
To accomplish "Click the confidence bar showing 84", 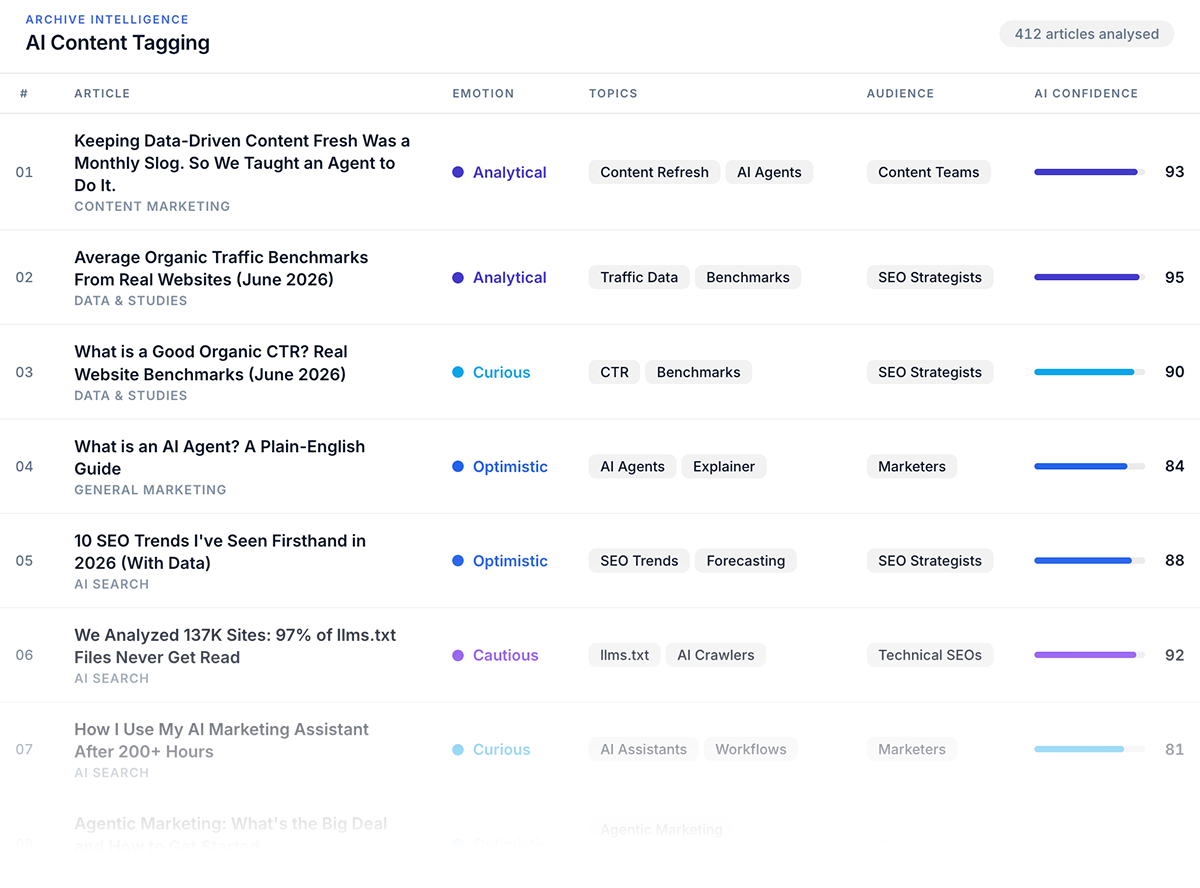I will (x=1090, y=466).
